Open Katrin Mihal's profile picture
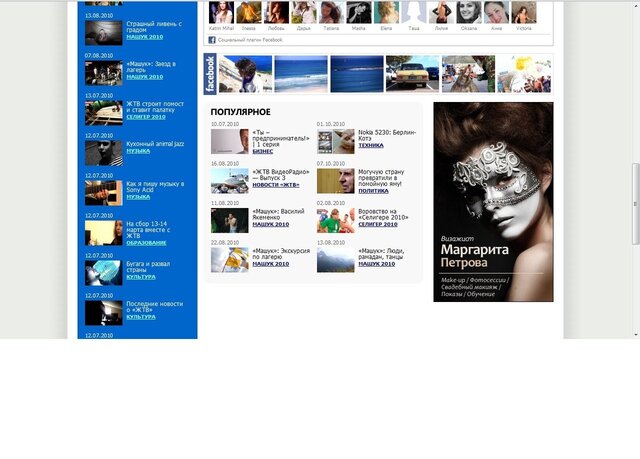Screen dimensions: 640x459 (x=221, y=12)
